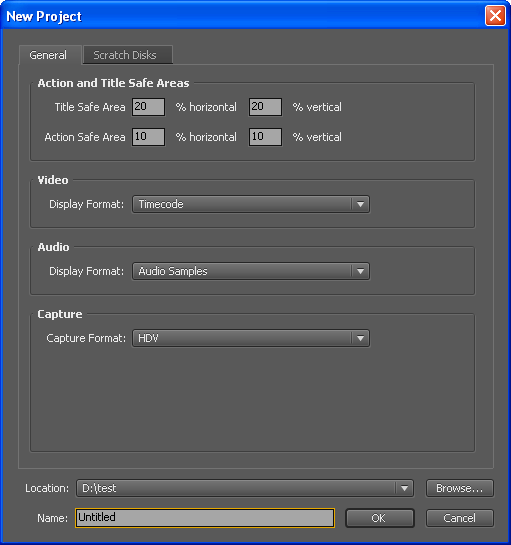The width and height of the screenshot is (511, 545).
Task: Click the New Project title bar
Action: (x=243, y=16)
